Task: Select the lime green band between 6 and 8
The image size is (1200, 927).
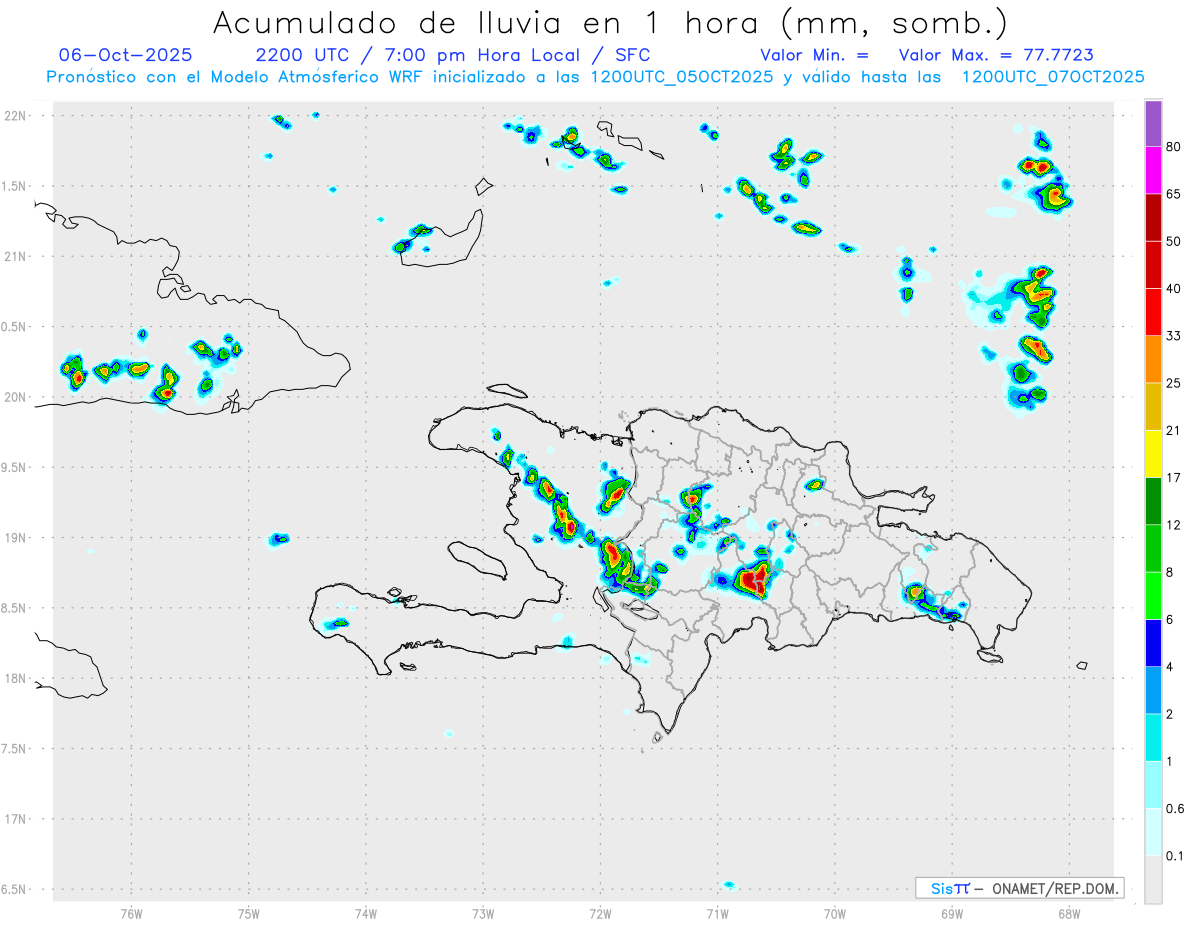Action: (x=1153, y=596)
